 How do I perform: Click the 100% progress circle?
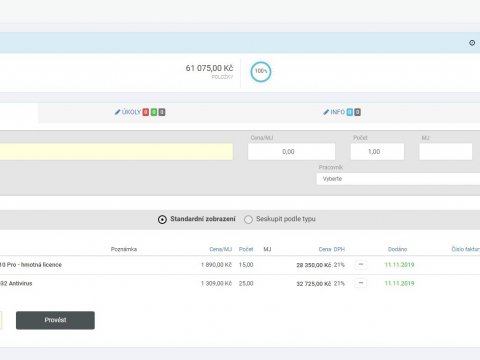point(261,71)
